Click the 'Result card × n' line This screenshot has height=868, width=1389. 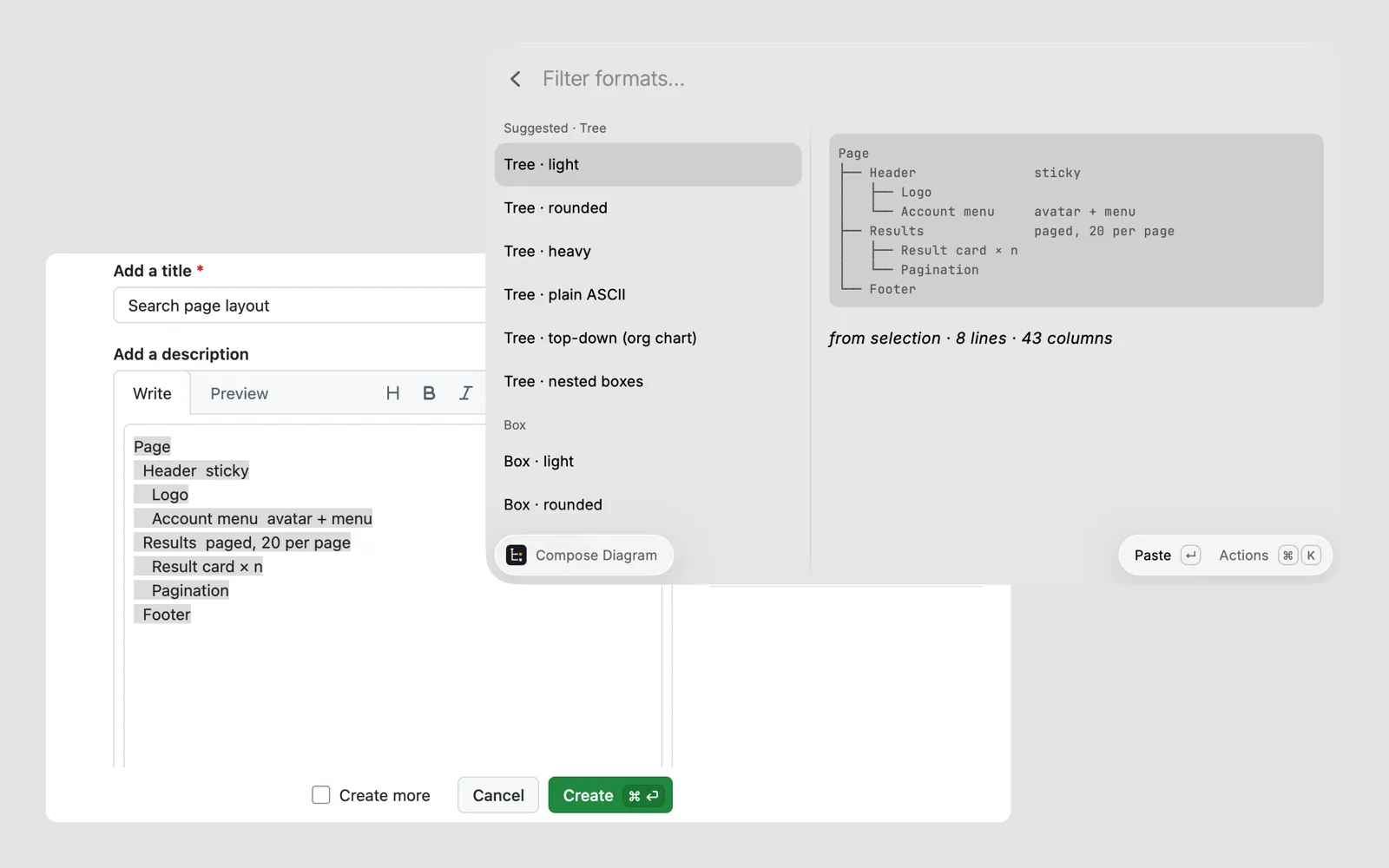point(198,567)
